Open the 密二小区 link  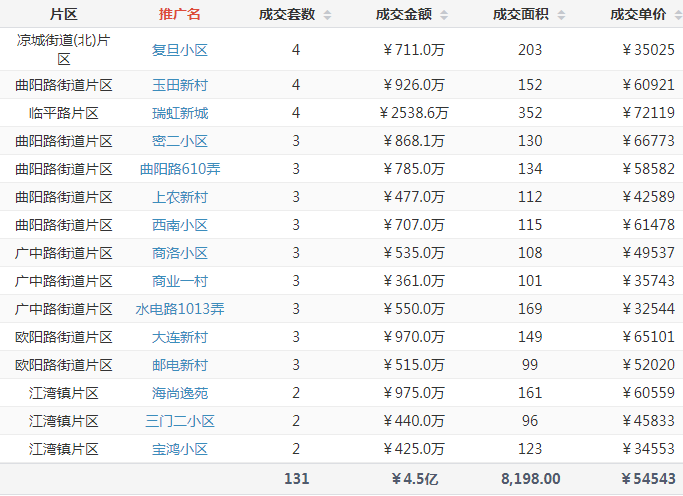point(180,141)
